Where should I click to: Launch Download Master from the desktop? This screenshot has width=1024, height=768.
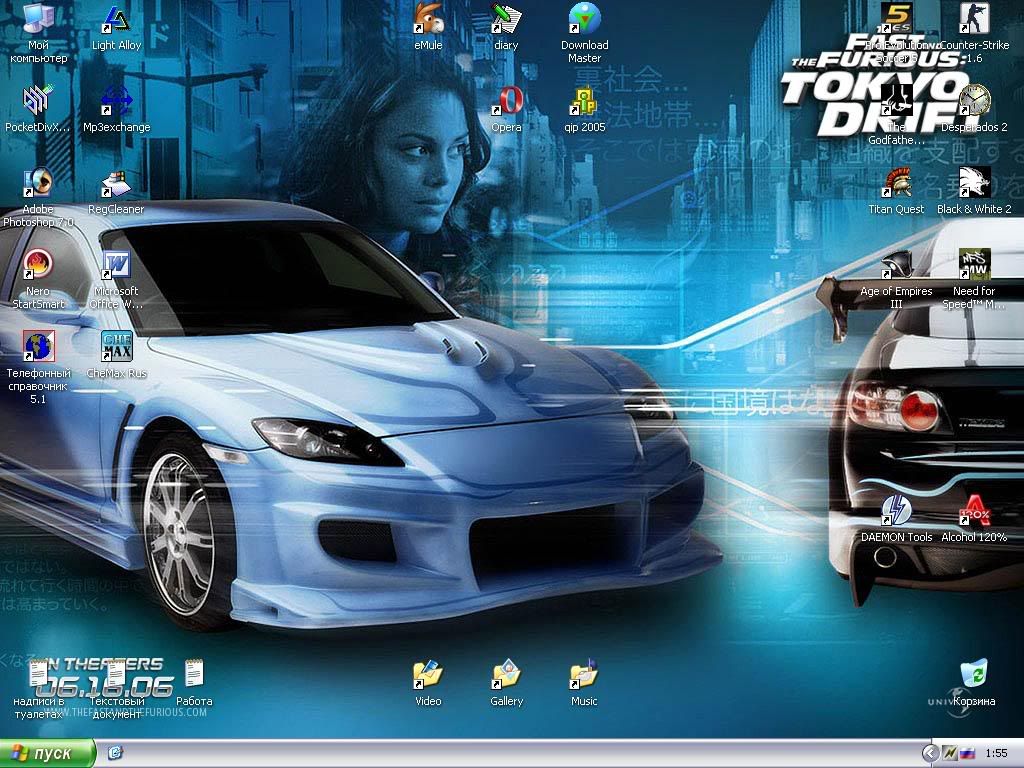pos(584,19)
